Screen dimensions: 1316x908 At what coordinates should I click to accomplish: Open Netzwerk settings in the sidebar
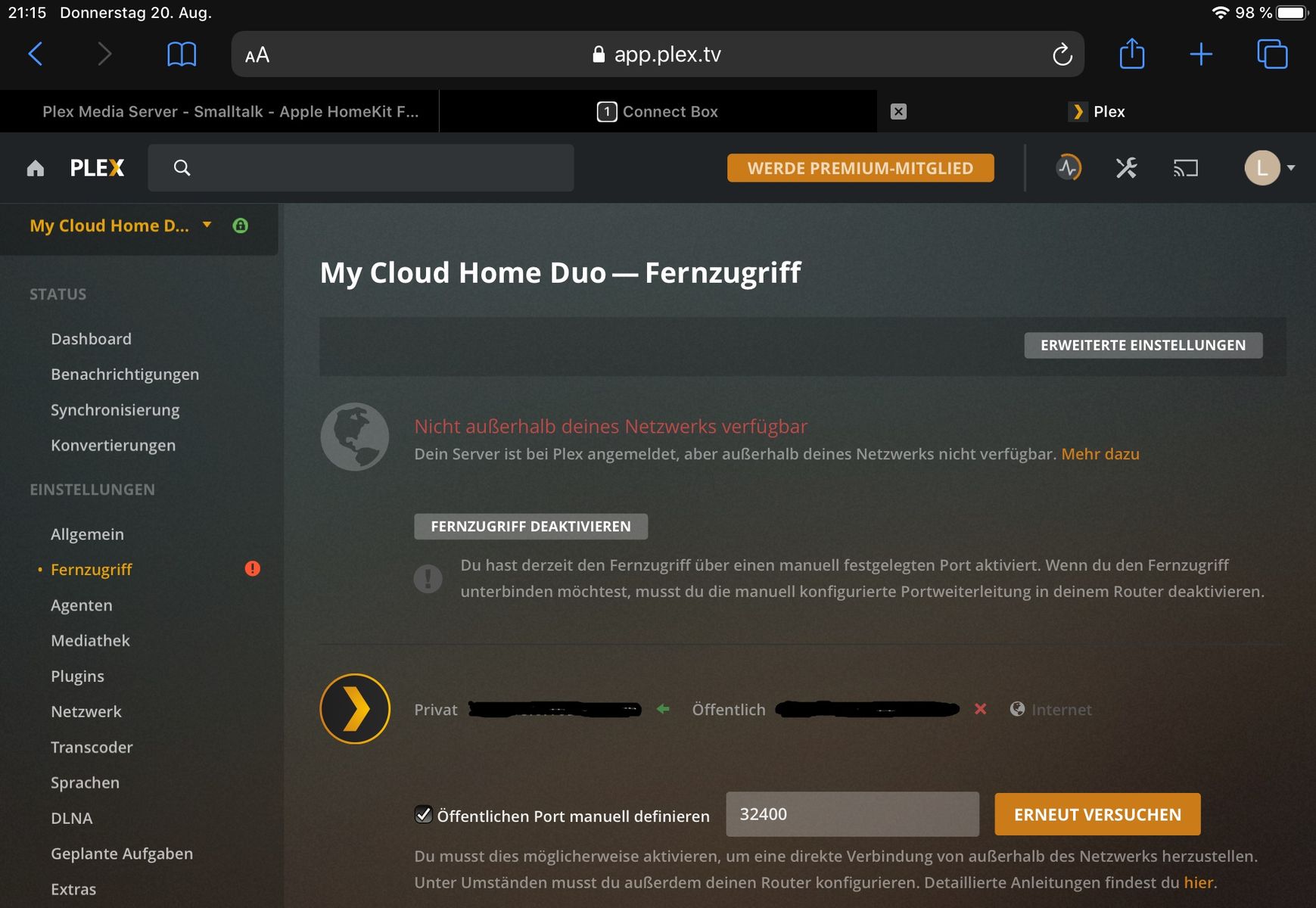pos(86,712)
